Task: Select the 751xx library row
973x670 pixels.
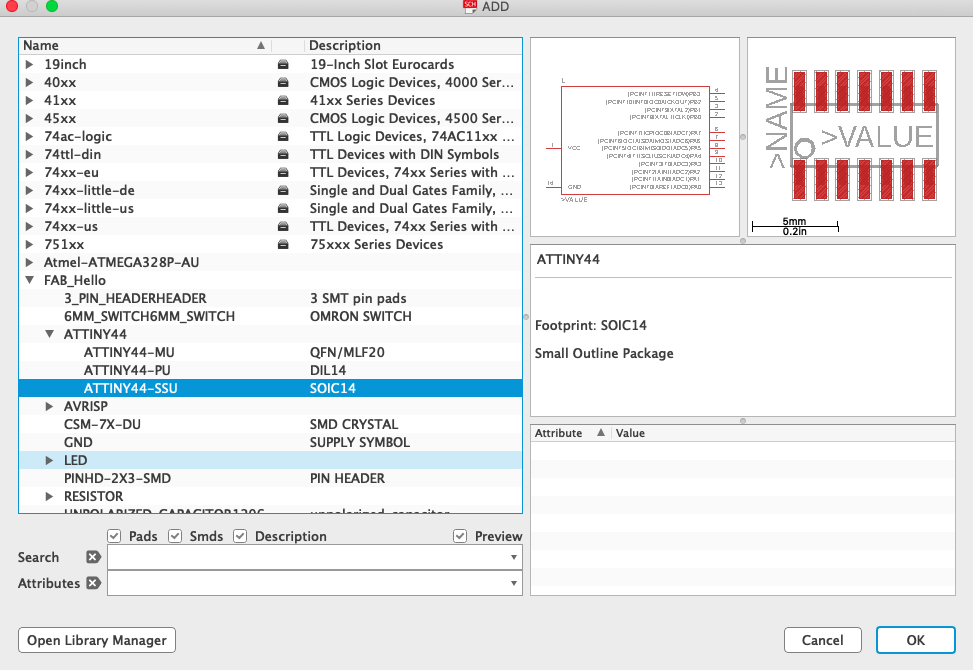Action: (271, 244)
